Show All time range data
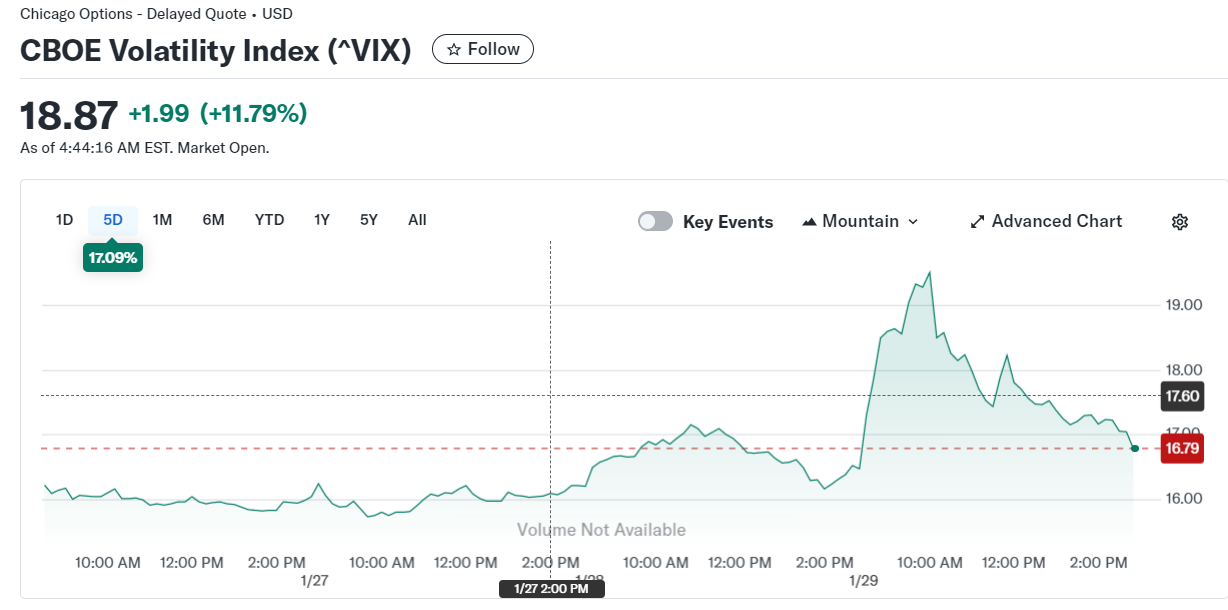The height and width of the screenshot is (610, 1228). pos(417,220)
